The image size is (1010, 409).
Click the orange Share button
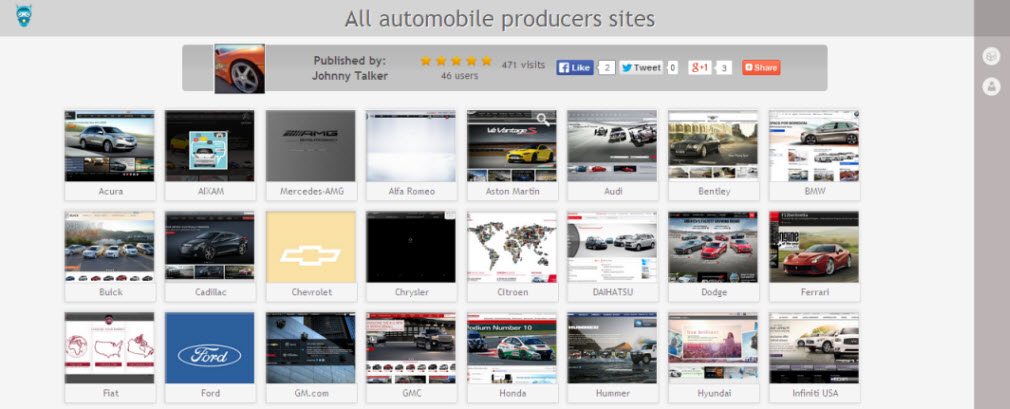coord(761,67)
